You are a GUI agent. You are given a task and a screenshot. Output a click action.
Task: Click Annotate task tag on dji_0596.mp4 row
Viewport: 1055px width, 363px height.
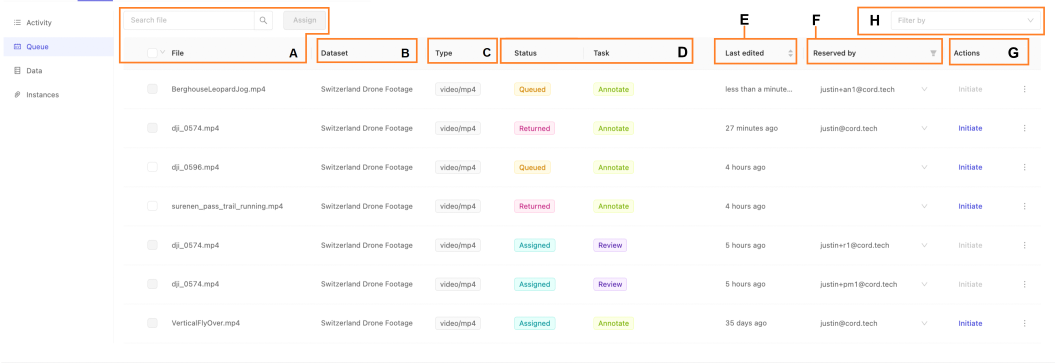point(614,167)
